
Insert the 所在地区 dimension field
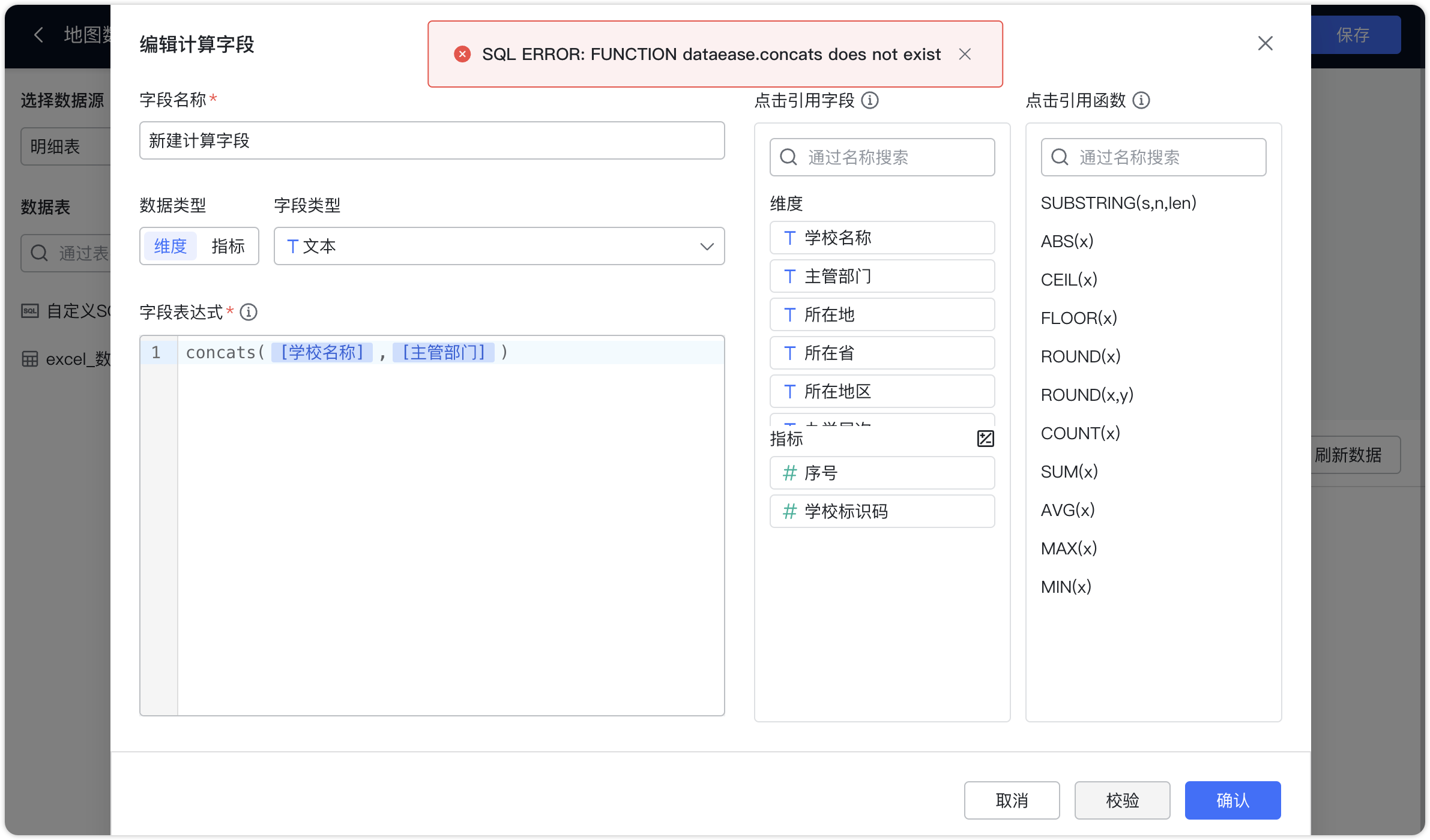(x=882, y=391)
